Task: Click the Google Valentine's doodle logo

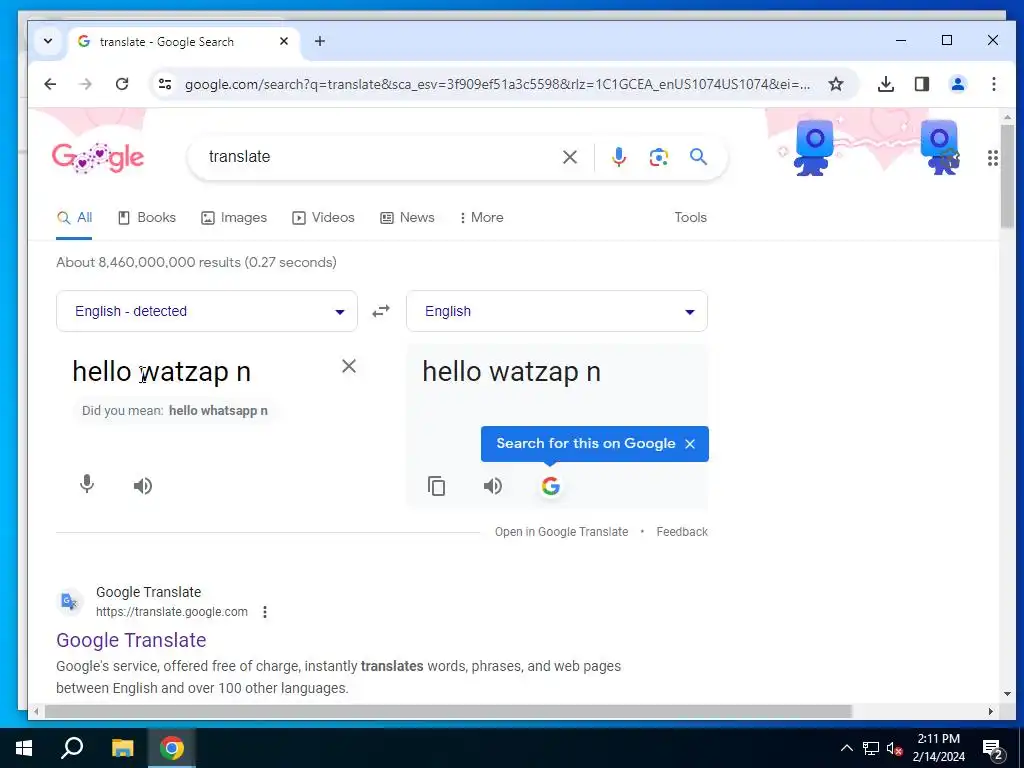Action: [98, 157]
